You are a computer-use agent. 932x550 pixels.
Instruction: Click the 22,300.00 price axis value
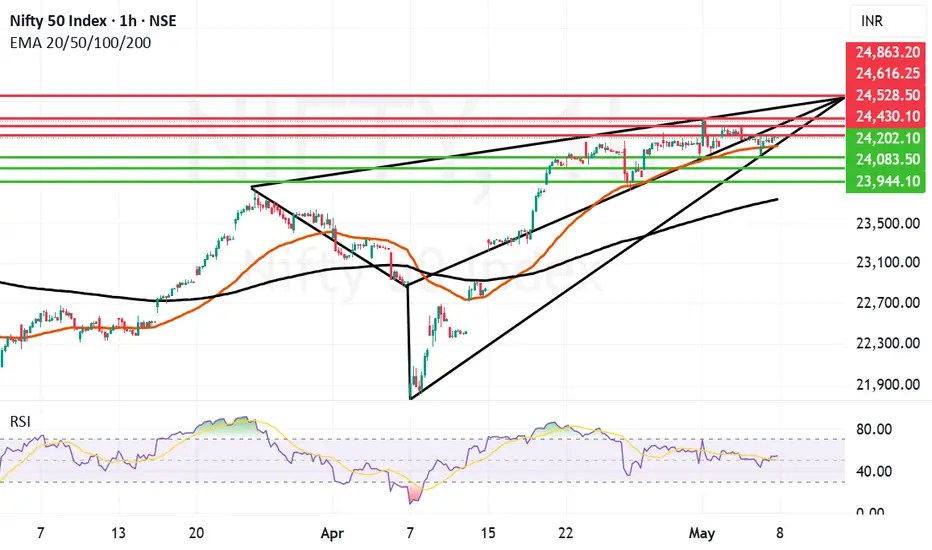(x=888, y=343)
